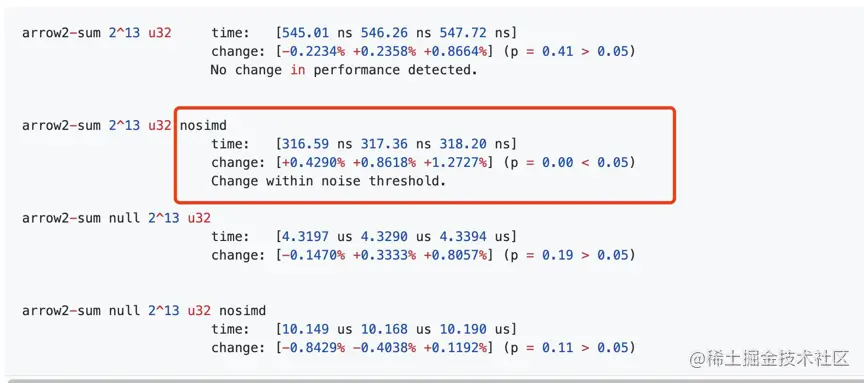This screenshot has height=383, width=864.
Task: Select the 10.168 us time value
Action: [x=388, y=329]
